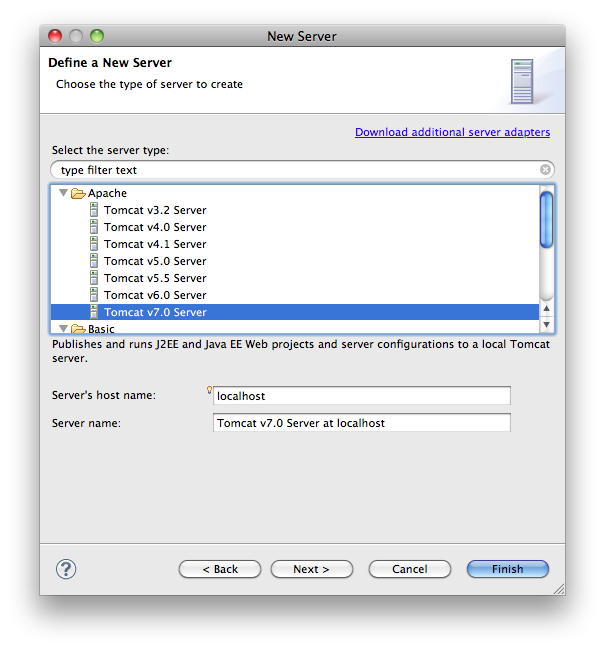Click the Tomcat v5.0 Server icon
This screenshot has height=650, width=605.
(94, 261)
